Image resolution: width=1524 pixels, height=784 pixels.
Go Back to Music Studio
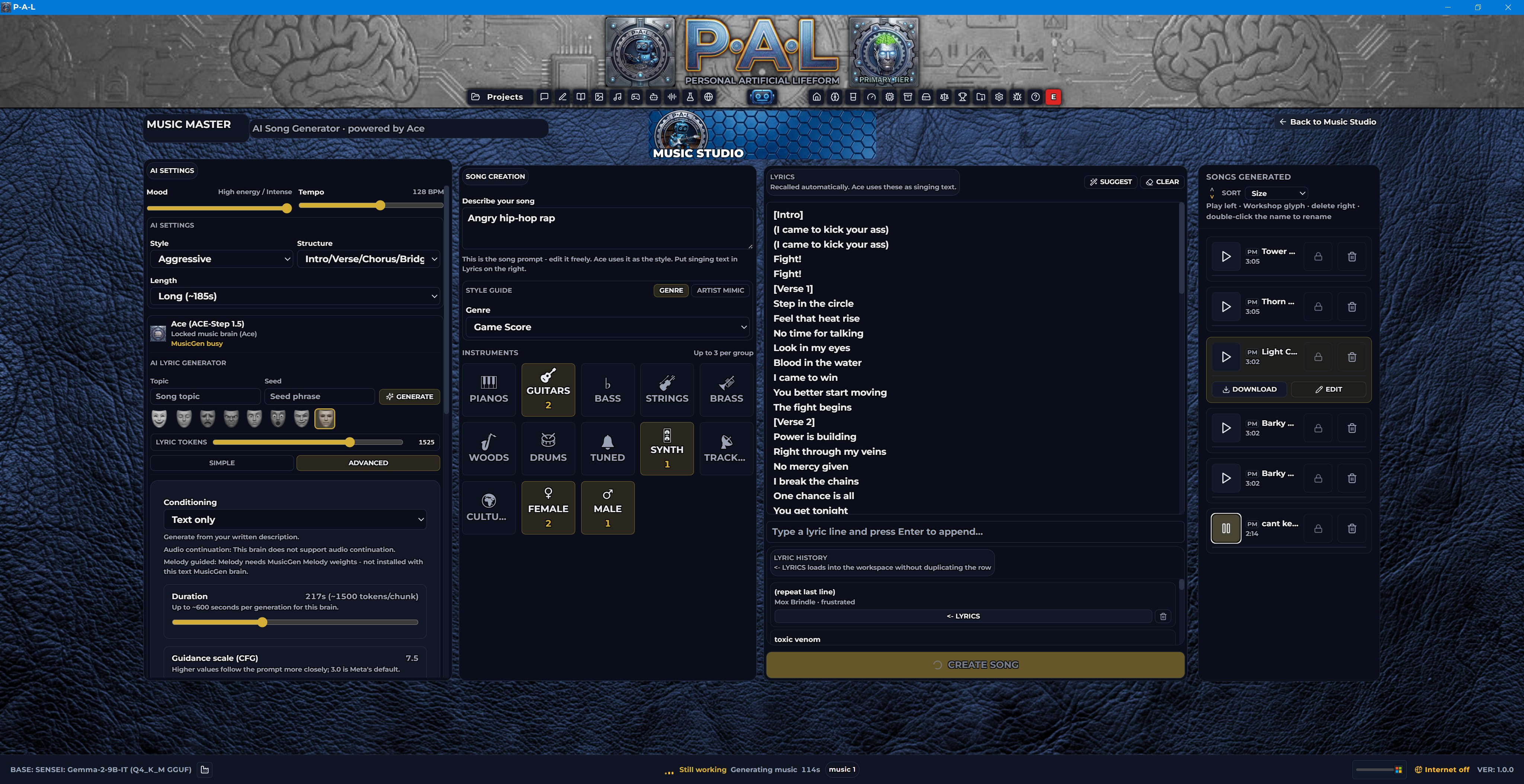click(1328, 122)
